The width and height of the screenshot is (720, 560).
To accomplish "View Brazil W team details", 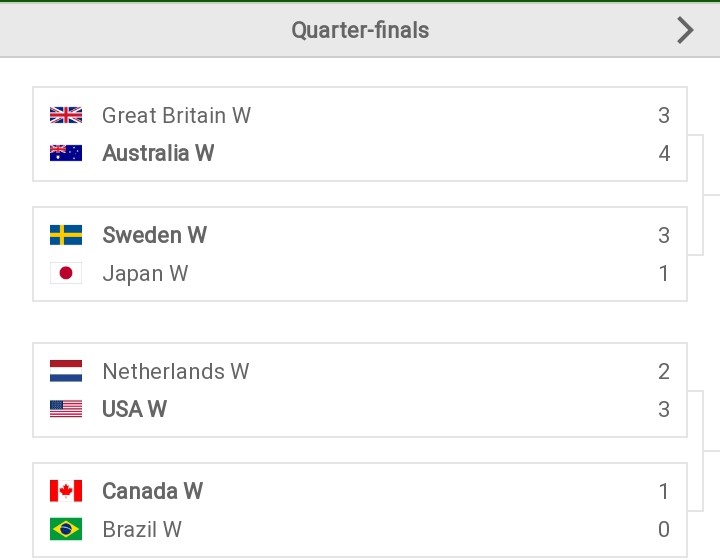I will 142,529.
